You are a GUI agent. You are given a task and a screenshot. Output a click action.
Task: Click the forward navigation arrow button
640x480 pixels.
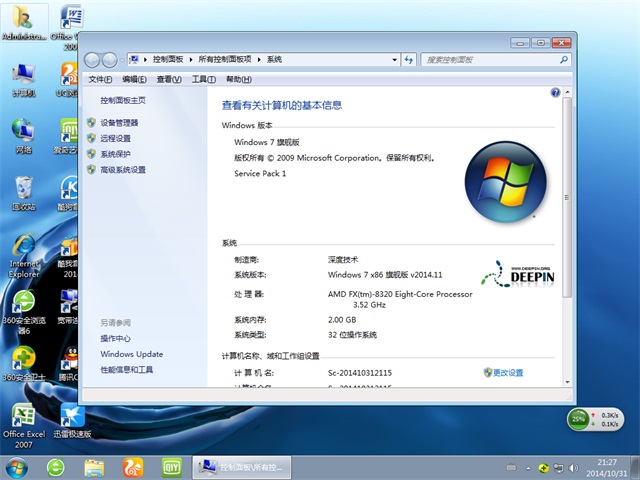[x=109, y=60]
